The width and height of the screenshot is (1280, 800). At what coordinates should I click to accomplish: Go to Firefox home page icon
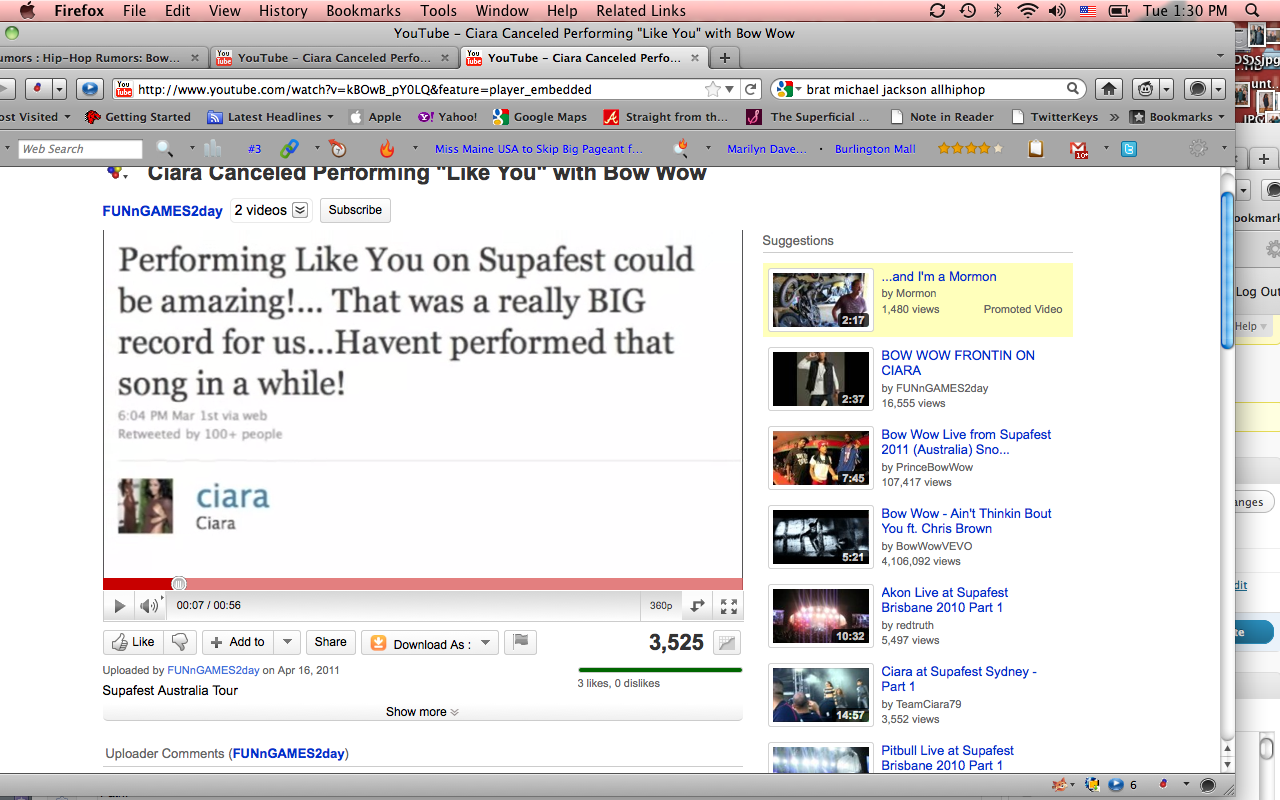[1108, 89]
